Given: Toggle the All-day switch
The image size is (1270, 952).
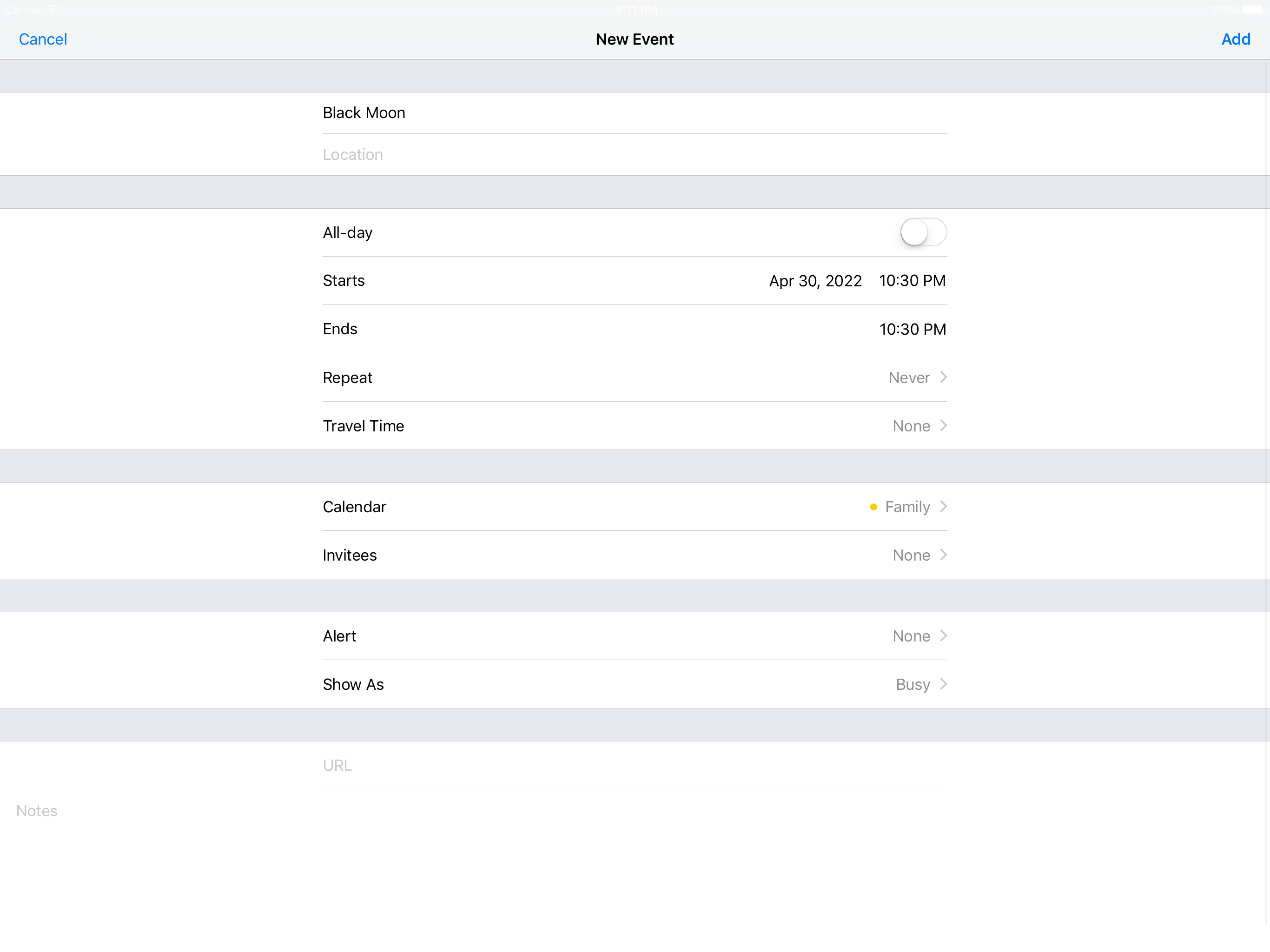Looking at the screenshot, I should click(923, 232).
